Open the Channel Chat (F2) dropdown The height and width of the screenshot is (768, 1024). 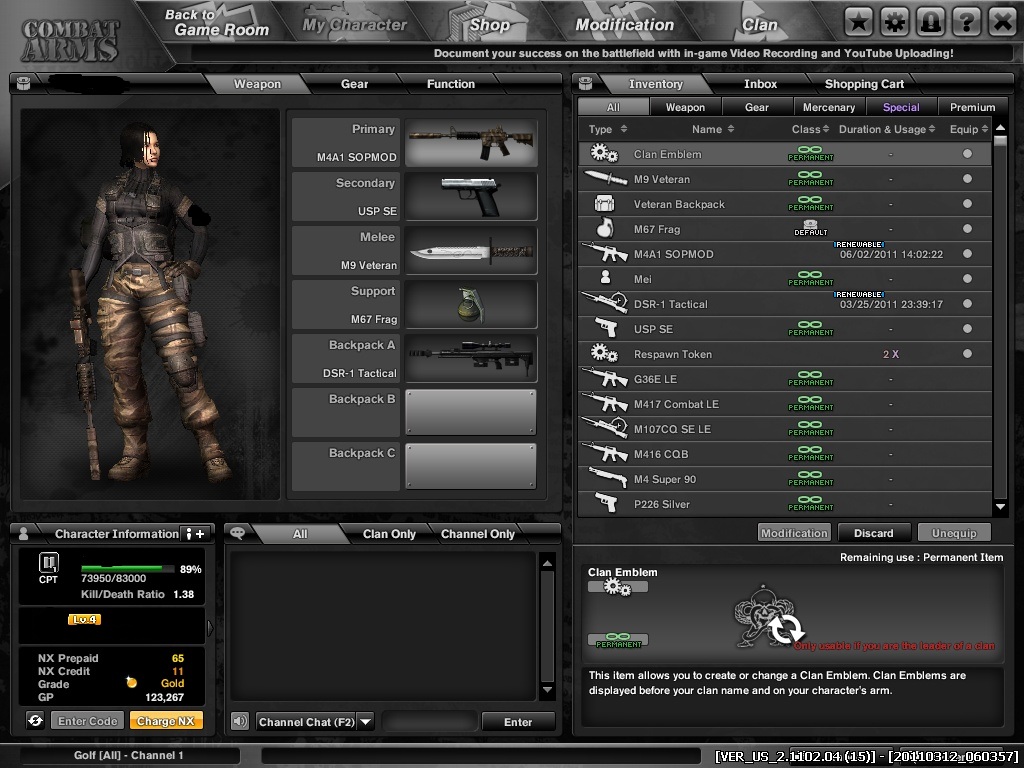click(366, 722)
